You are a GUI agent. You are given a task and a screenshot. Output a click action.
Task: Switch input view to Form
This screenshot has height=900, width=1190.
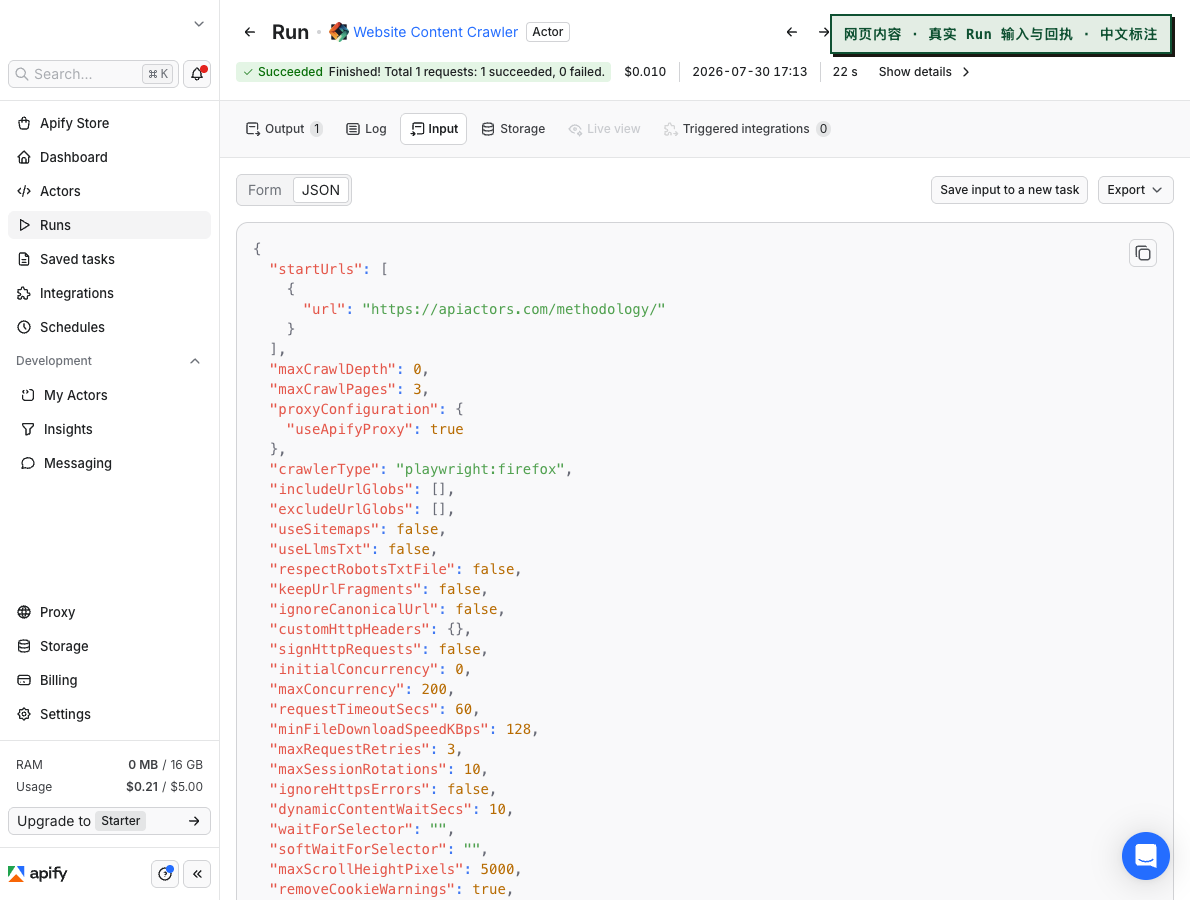click(x=264, y=190)
